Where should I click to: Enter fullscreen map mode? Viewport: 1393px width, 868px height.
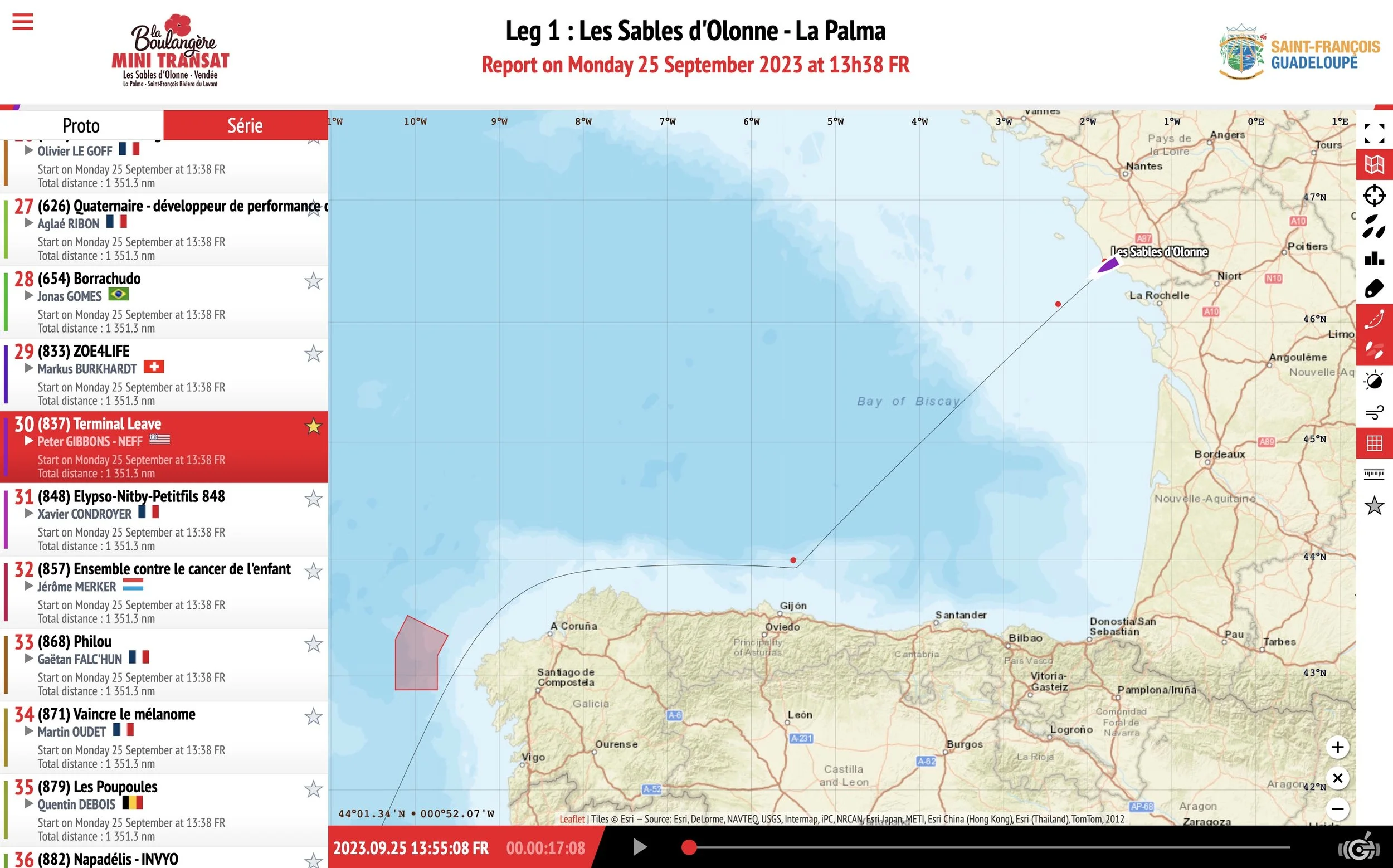point(1374,134)
